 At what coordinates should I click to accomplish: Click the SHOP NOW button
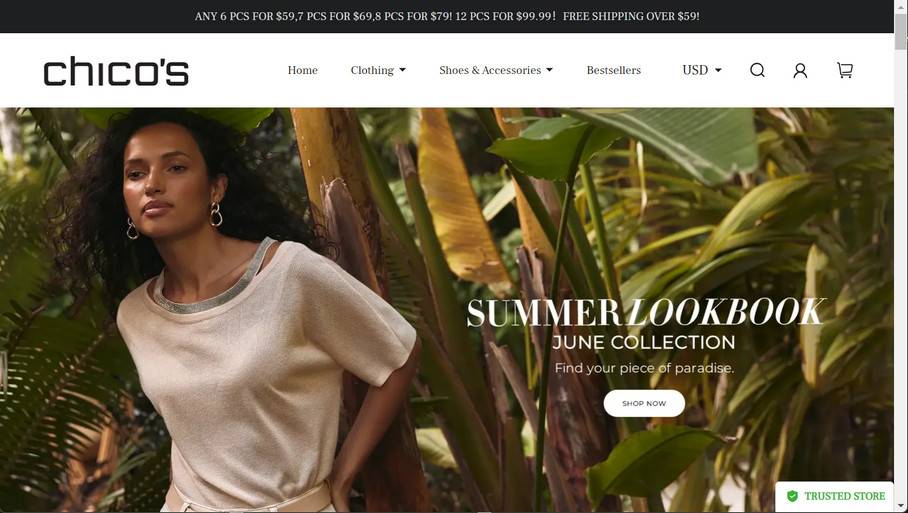(x=644, y=403)
